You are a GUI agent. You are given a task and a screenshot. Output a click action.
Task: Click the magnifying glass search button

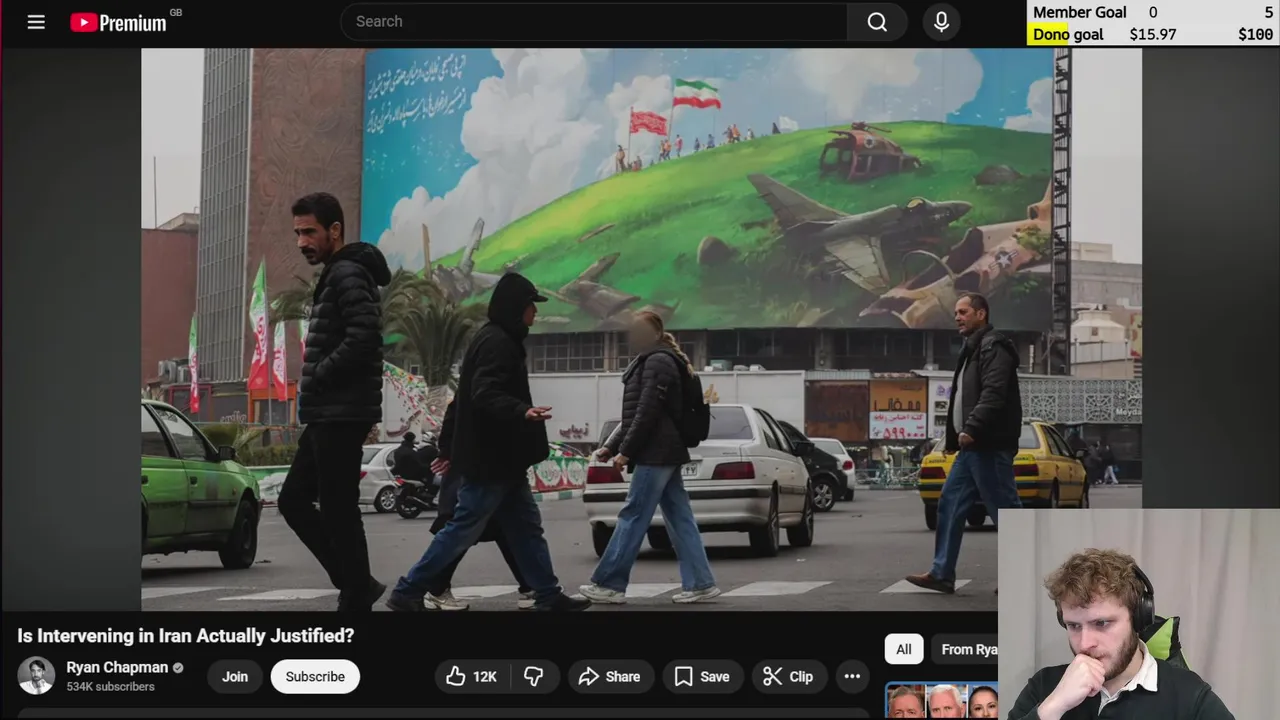pyautogui.click(x=877, y=22)
